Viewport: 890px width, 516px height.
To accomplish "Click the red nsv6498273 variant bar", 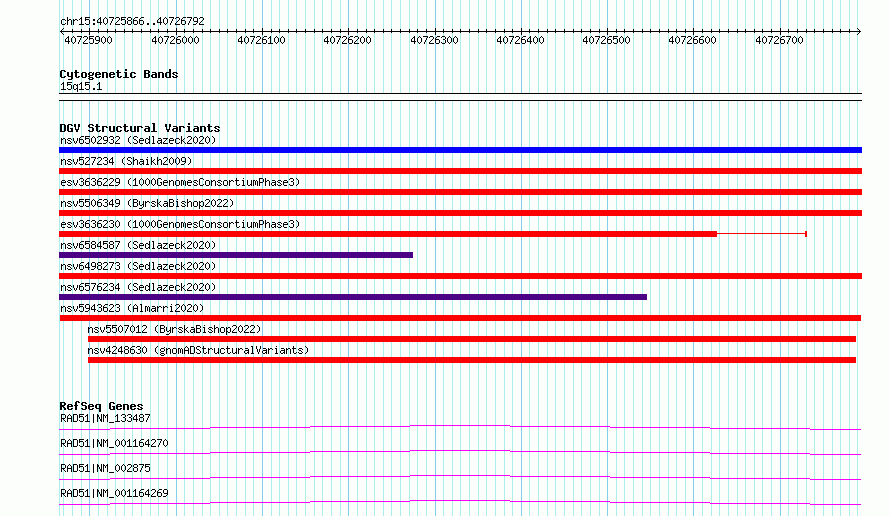I will 460,276.
